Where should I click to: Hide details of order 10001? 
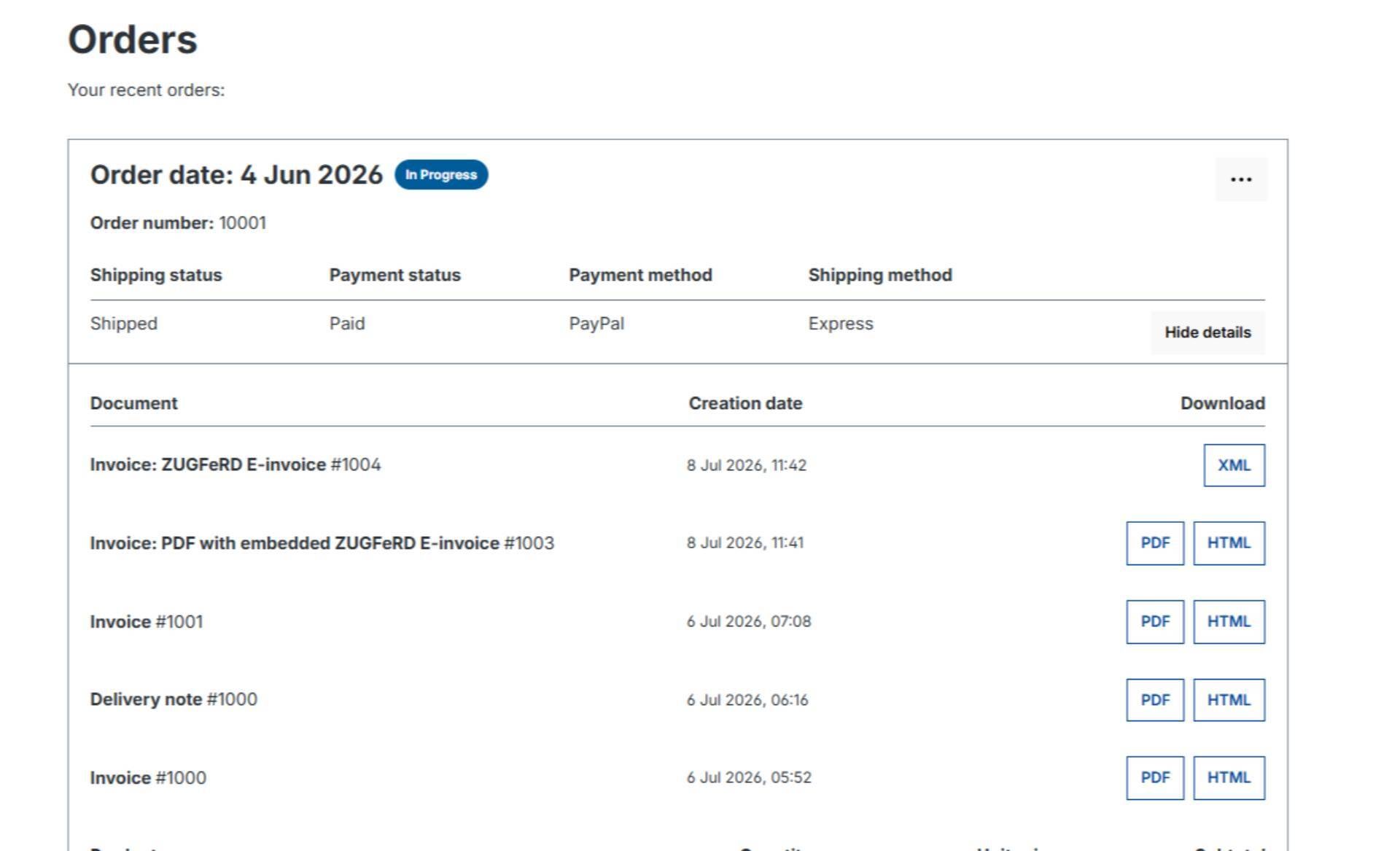coord(1207,333)
